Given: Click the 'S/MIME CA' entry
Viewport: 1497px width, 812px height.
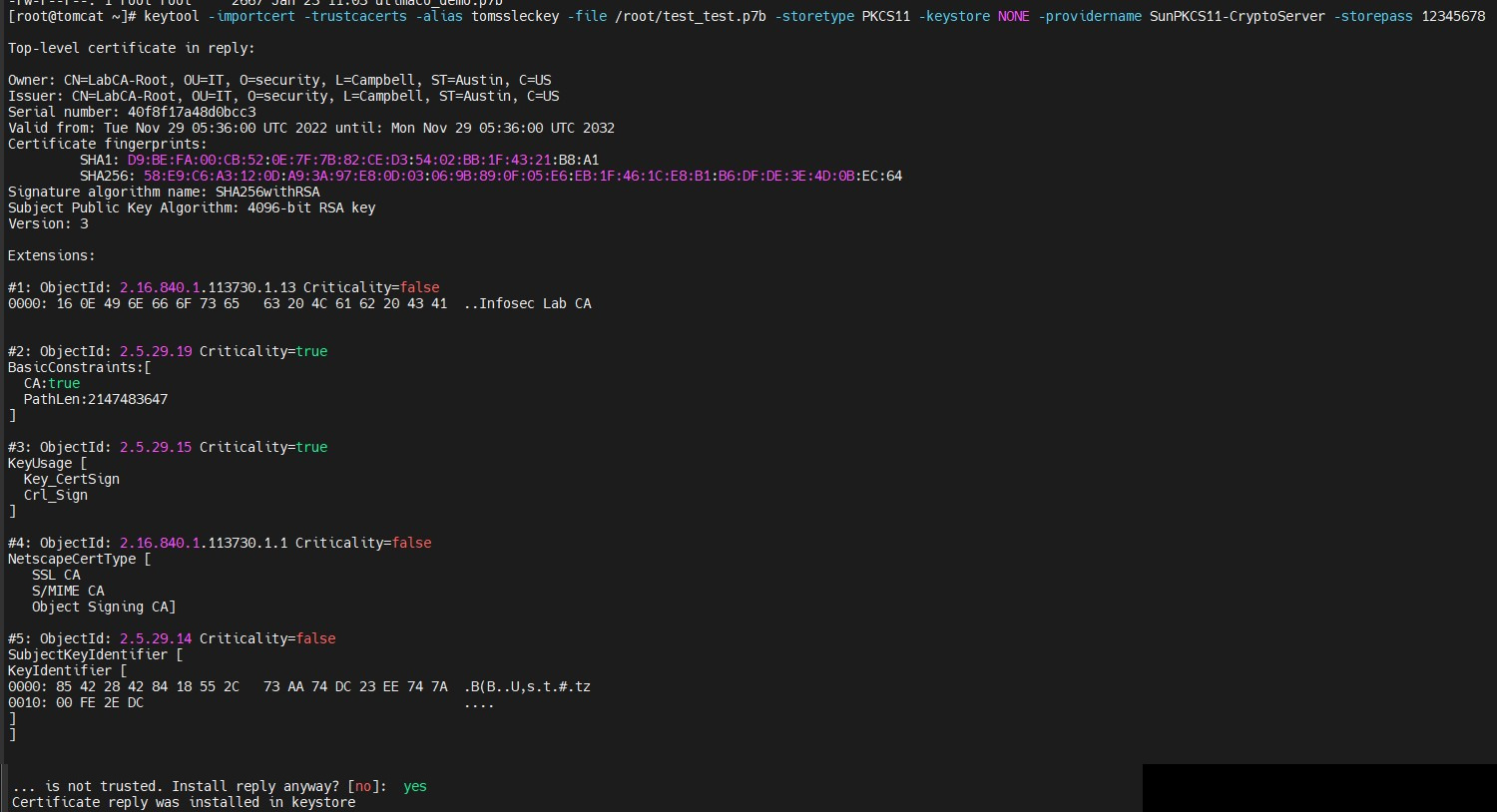Looking at the screenshot, I should click(x=68, y=591).
